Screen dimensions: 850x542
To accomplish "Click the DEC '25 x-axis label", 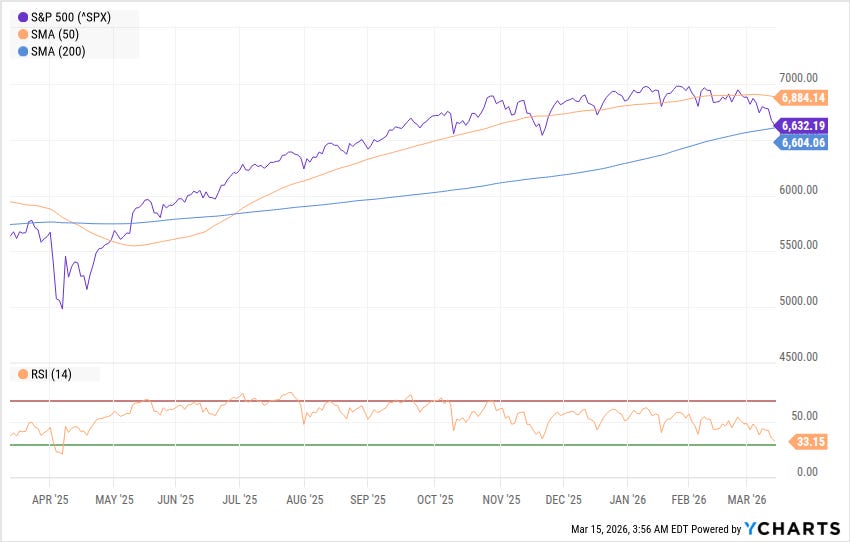I will point(563,500).
